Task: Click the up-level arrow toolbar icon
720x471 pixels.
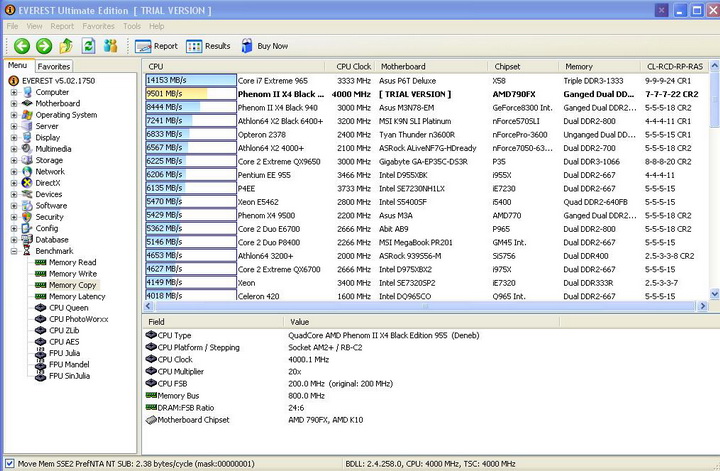Action: click(x=66, y=46)
